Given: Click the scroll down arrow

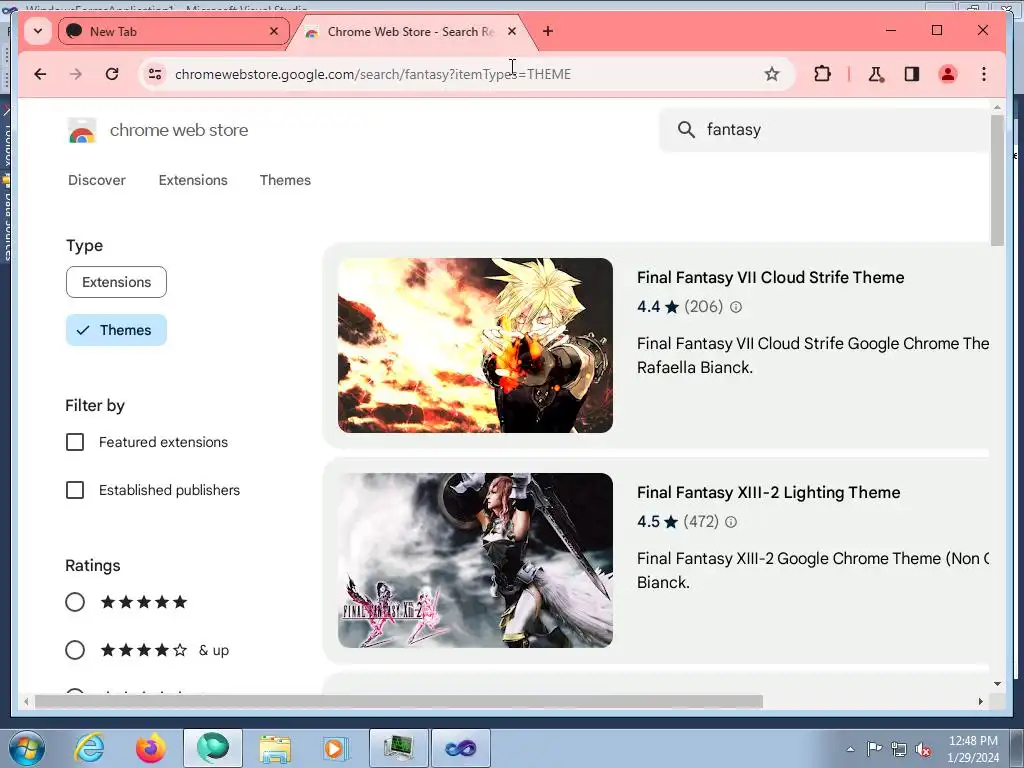Looking at the screenshot, I should pos(997,684).
